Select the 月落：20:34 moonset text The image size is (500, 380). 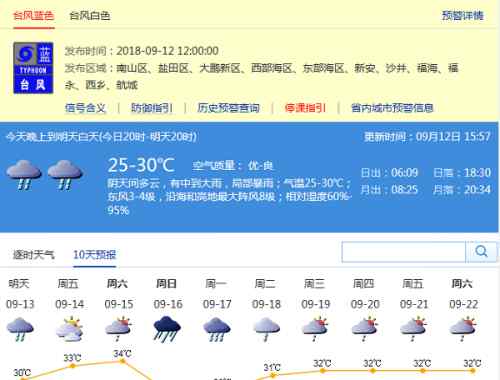(462, 190)
